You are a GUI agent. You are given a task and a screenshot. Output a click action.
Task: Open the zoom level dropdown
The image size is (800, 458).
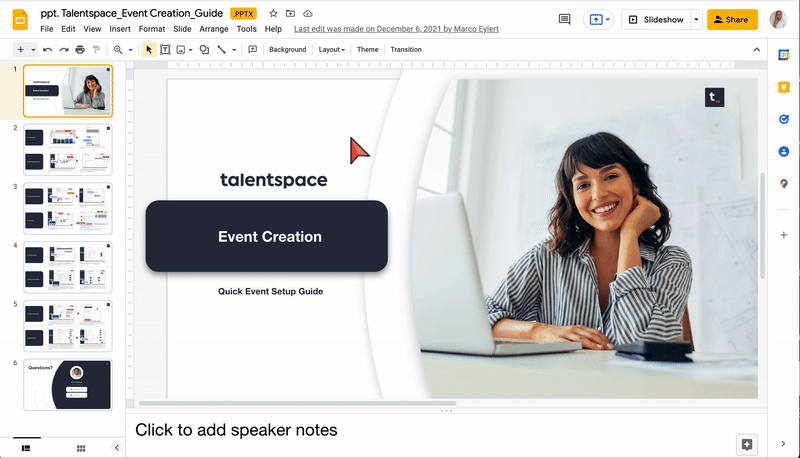click(x=131, y=49)
